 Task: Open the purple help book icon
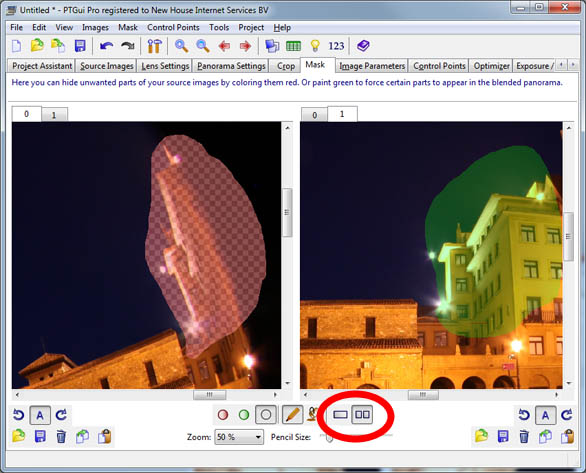tap(363, 46)
